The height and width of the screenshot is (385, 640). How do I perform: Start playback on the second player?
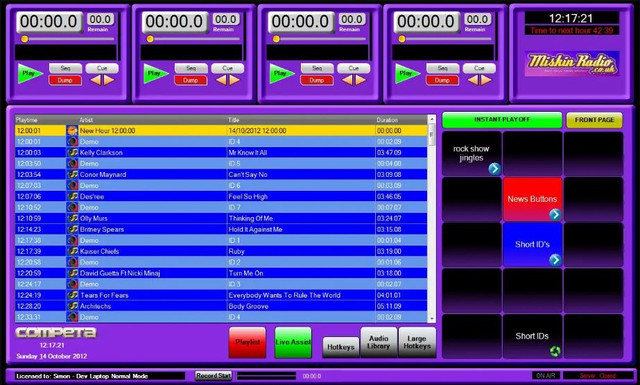coord(156,74)
